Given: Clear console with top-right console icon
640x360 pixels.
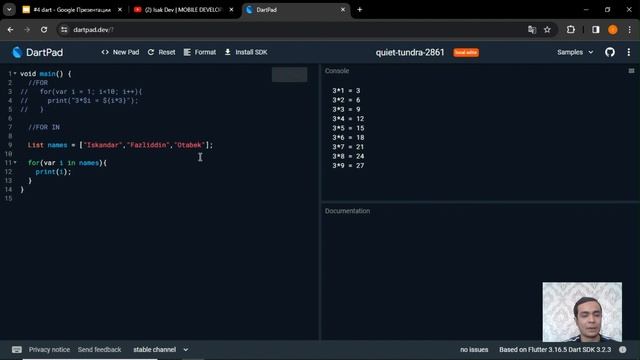Looking at the screenshot, I should coord(631,71).
